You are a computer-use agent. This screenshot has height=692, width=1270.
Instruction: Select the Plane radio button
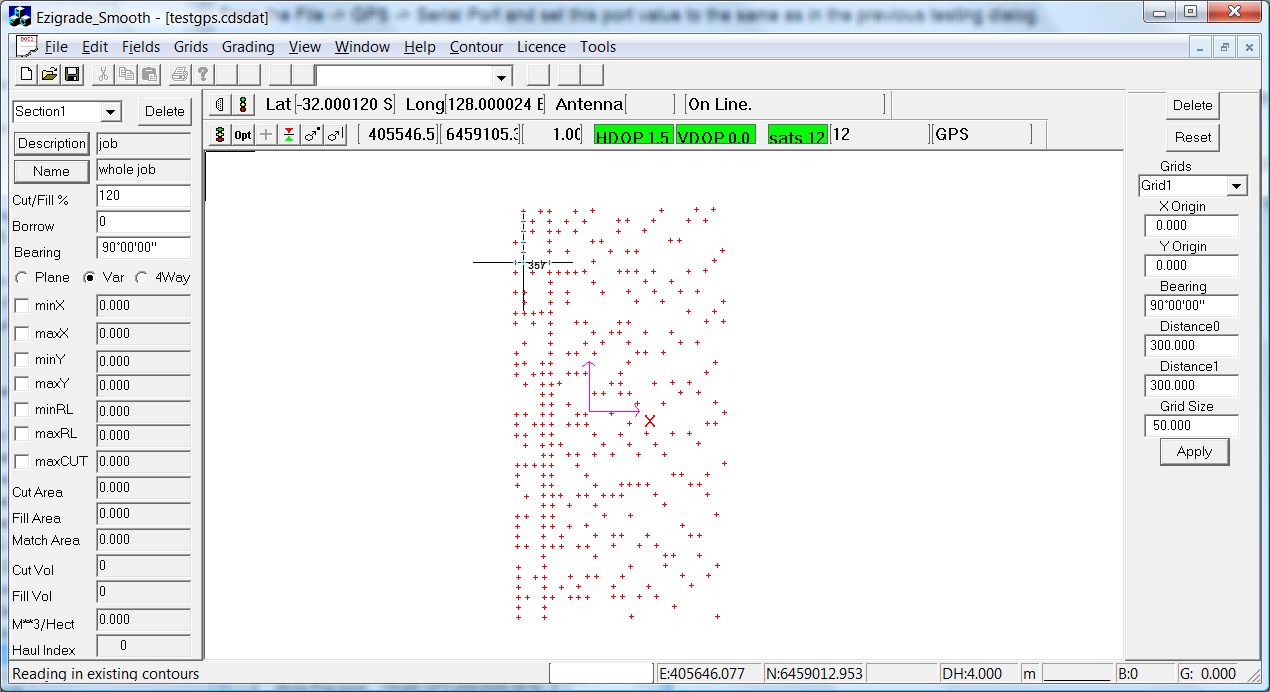pos(22,278)
